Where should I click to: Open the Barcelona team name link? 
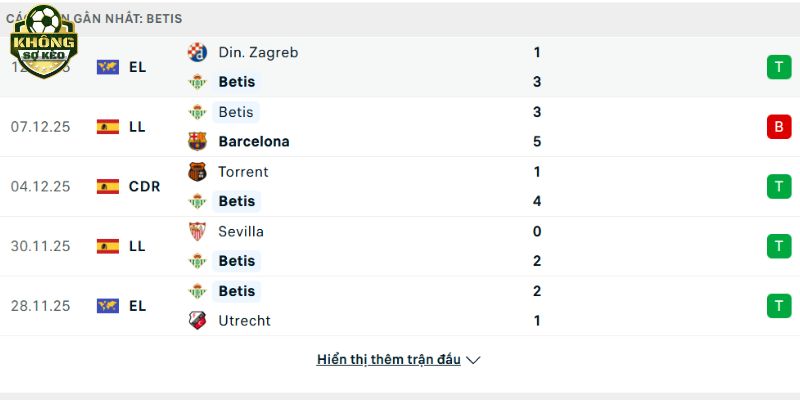(x=253, y=141)
